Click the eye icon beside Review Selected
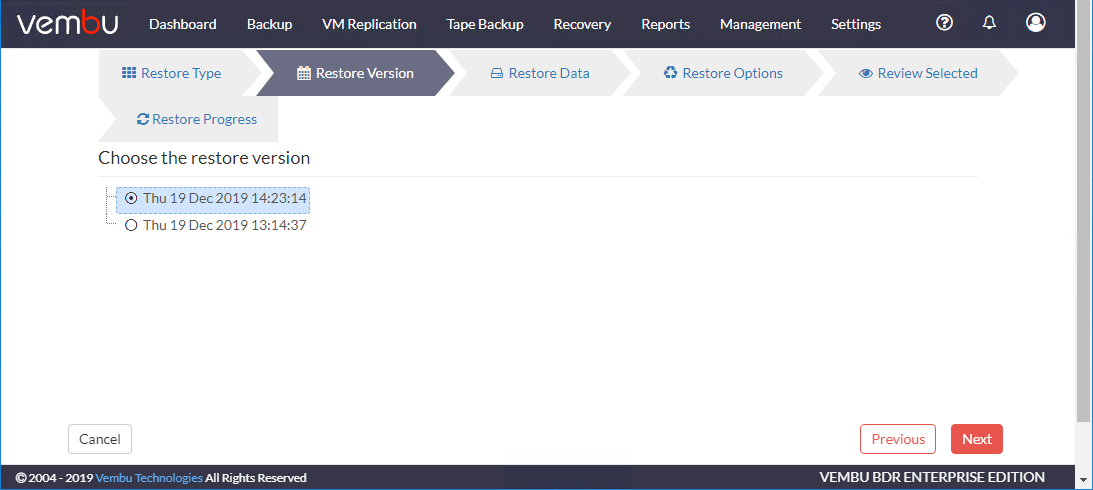 click(x=866, y=73)
